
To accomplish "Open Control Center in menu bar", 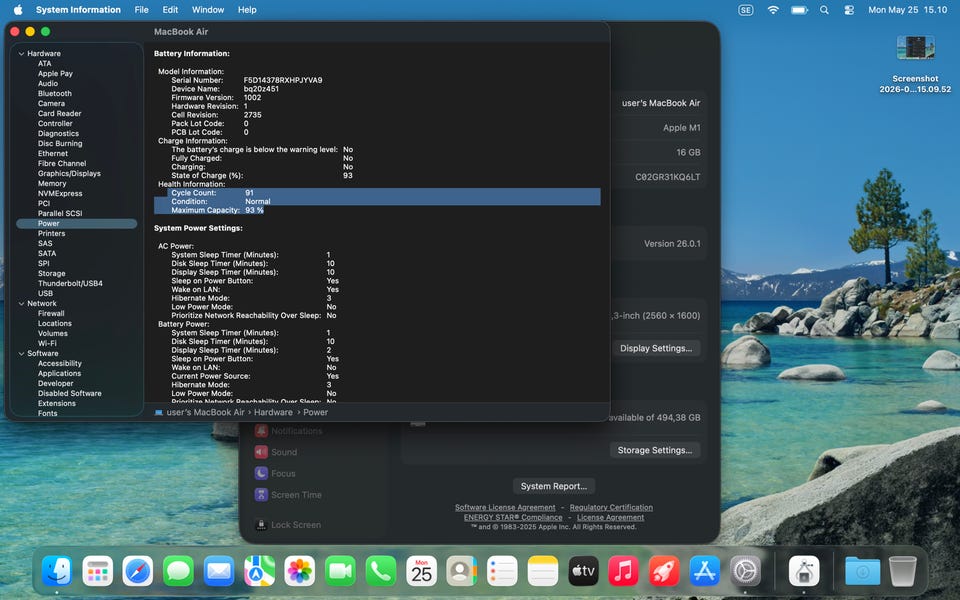I will point(849,10).
